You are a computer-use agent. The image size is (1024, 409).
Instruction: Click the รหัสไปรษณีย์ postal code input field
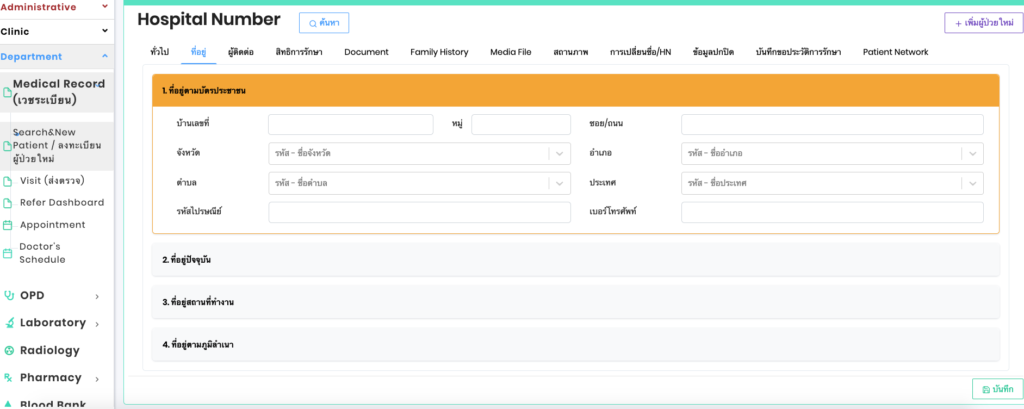419,212
